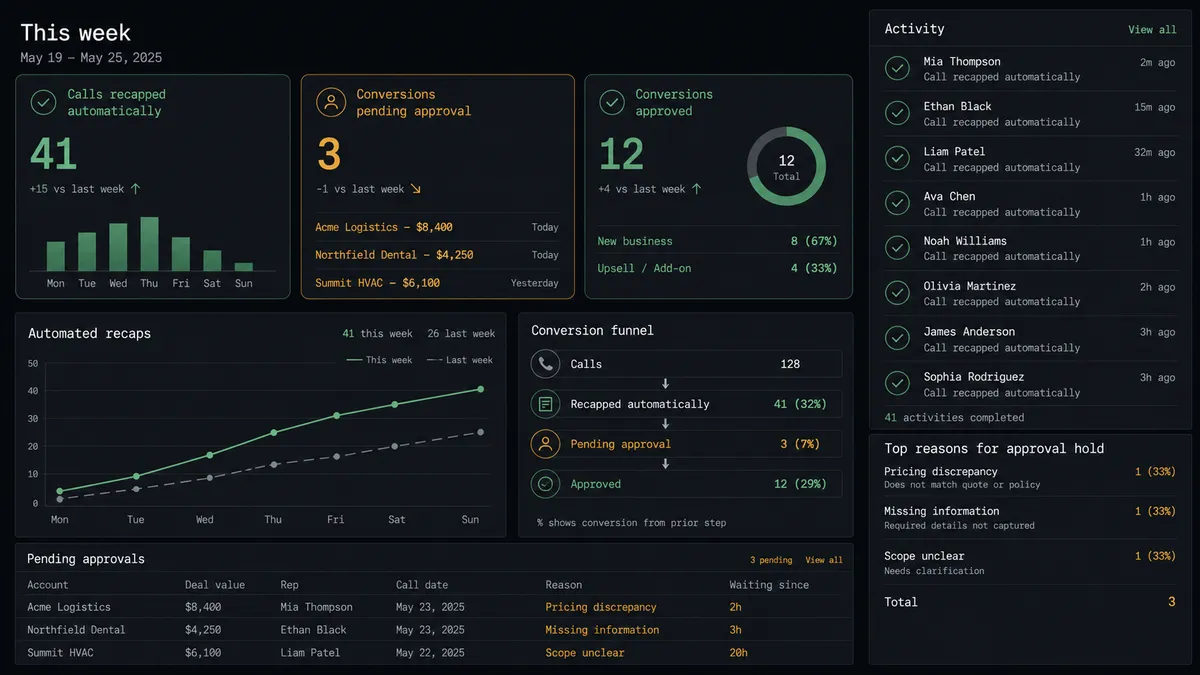Click the May 19 – May 25, 2025 date range
Viewport: 1200px width, 675px height.
(91, 58)
